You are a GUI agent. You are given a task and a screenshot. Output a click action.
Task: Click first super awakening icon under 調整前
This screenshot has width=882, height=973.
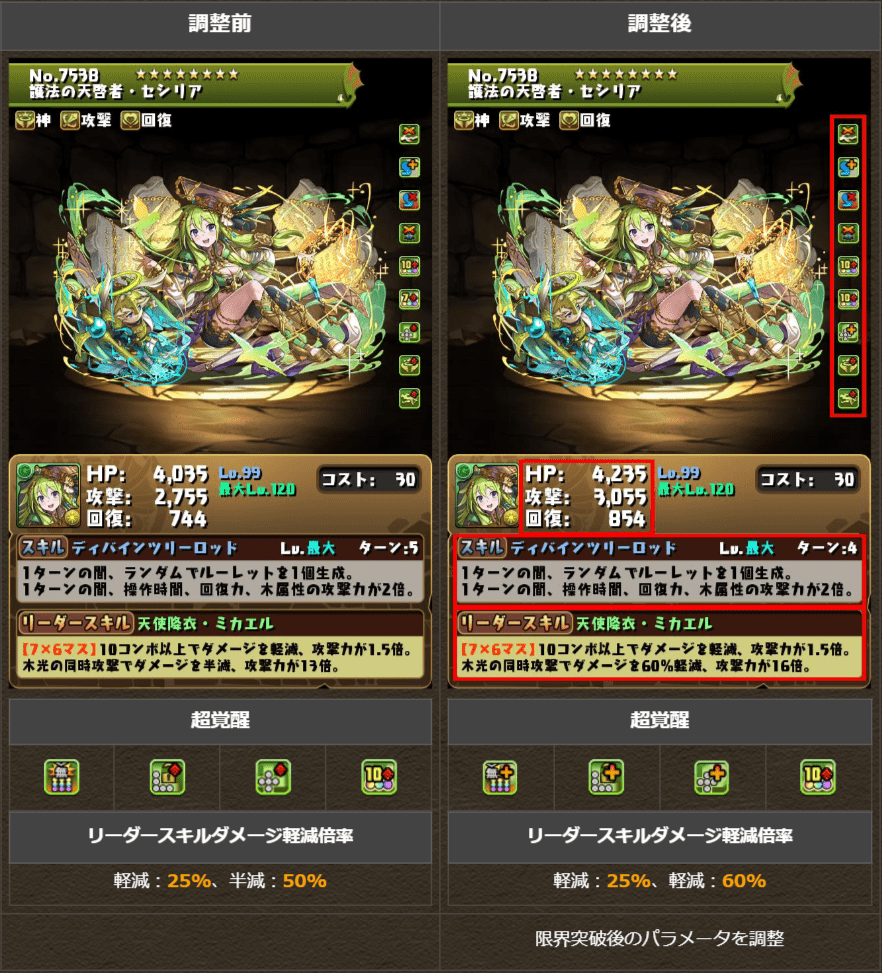61,777
